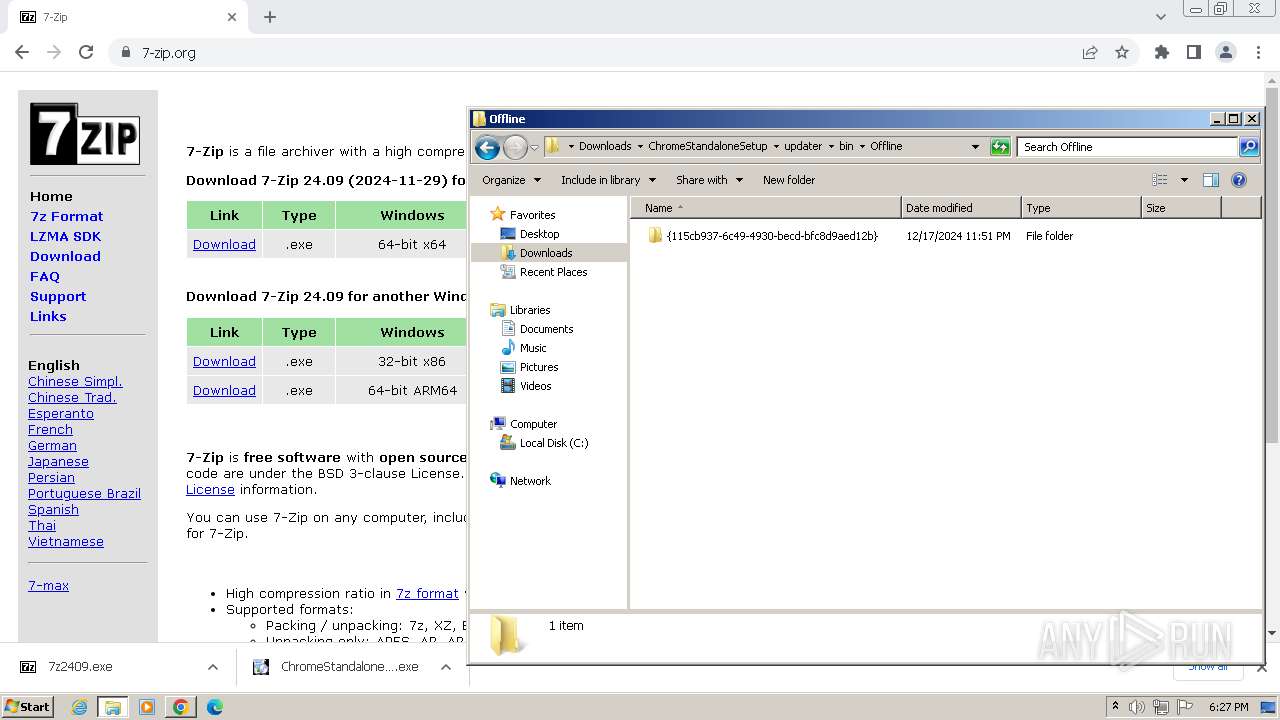
Task: Open Pictures library in navigation pane
Action: coord(539,367)
